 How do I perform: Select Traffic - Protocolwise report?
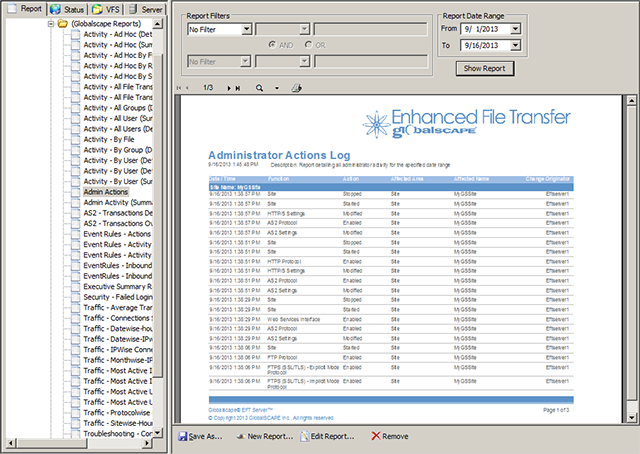pos(117,413)
